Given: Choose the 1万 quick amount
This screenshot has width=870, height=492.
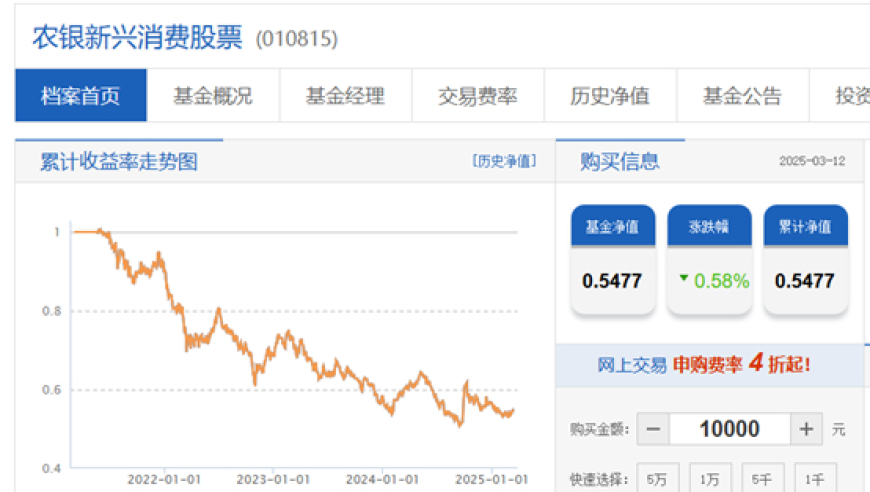Looking at the screenshot, I should (x=710, y=479).
